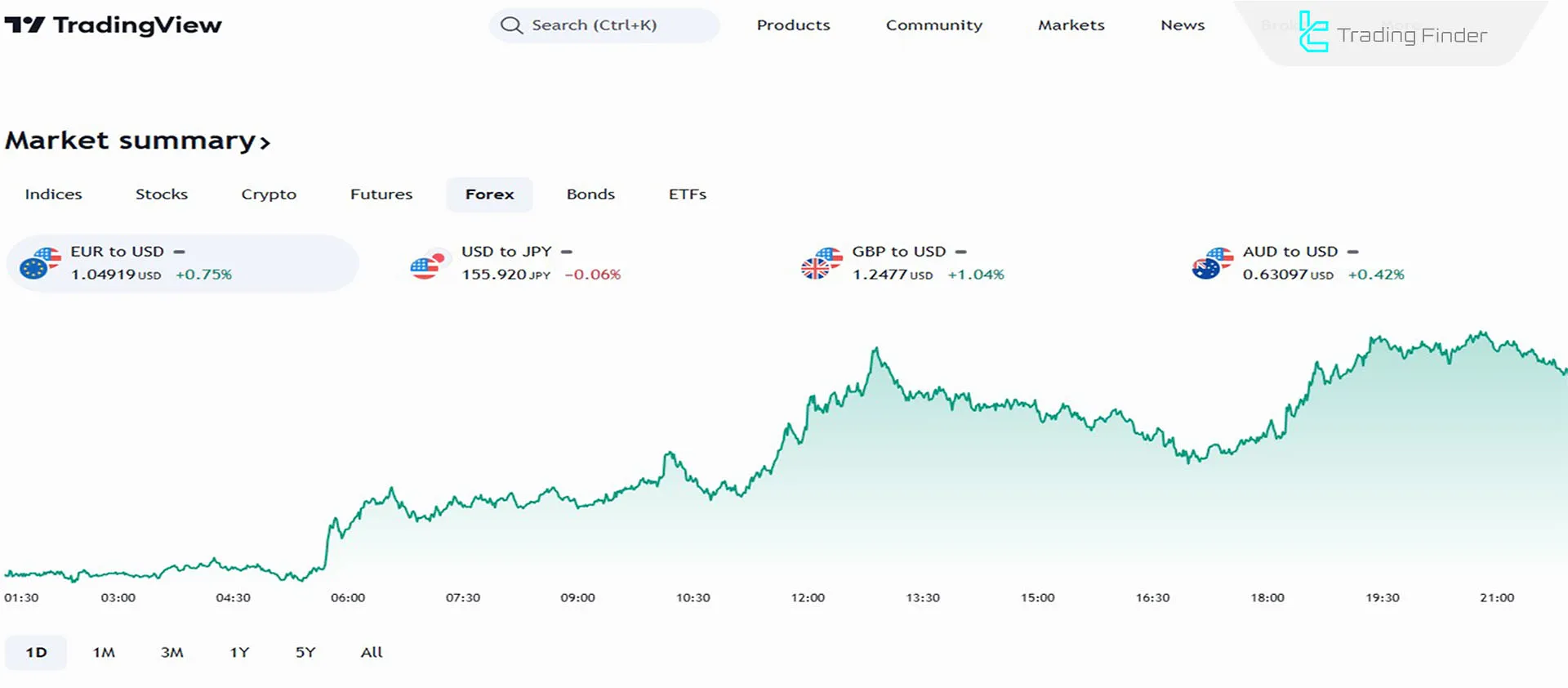Click the 18:00 time axis label

[1267, 598]
